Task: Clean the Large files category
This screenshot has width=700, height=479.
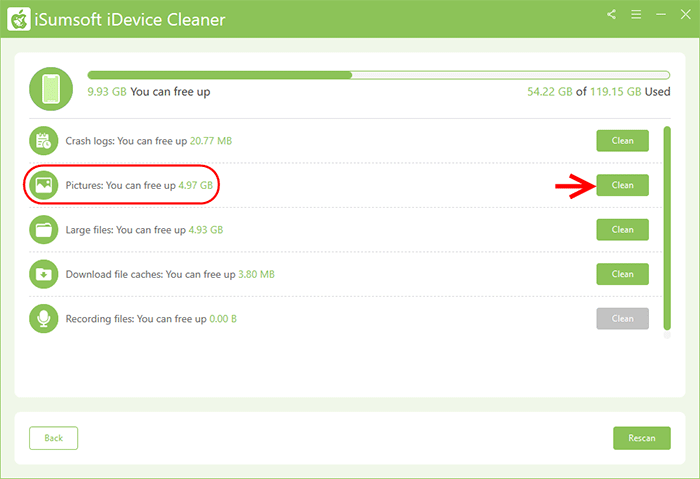Action: (622, 229)
